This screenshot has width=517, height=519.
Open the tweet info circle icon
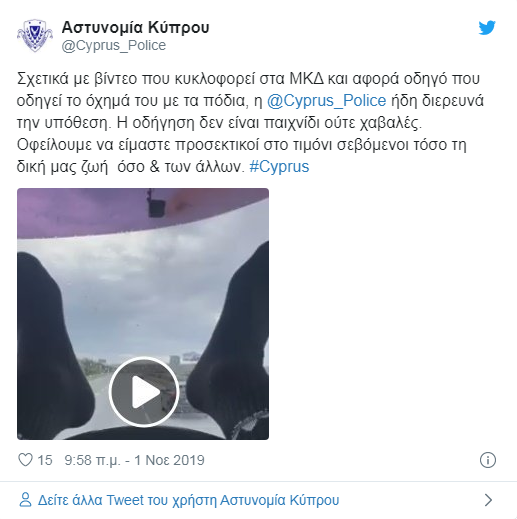coord(488,460)
